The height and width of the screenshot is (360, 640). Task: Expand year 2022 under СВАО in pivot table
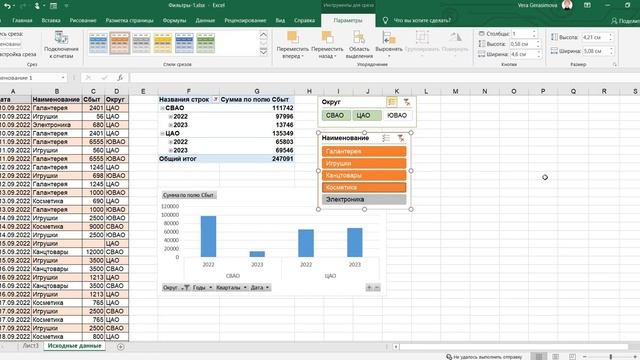tap(171, 117)
